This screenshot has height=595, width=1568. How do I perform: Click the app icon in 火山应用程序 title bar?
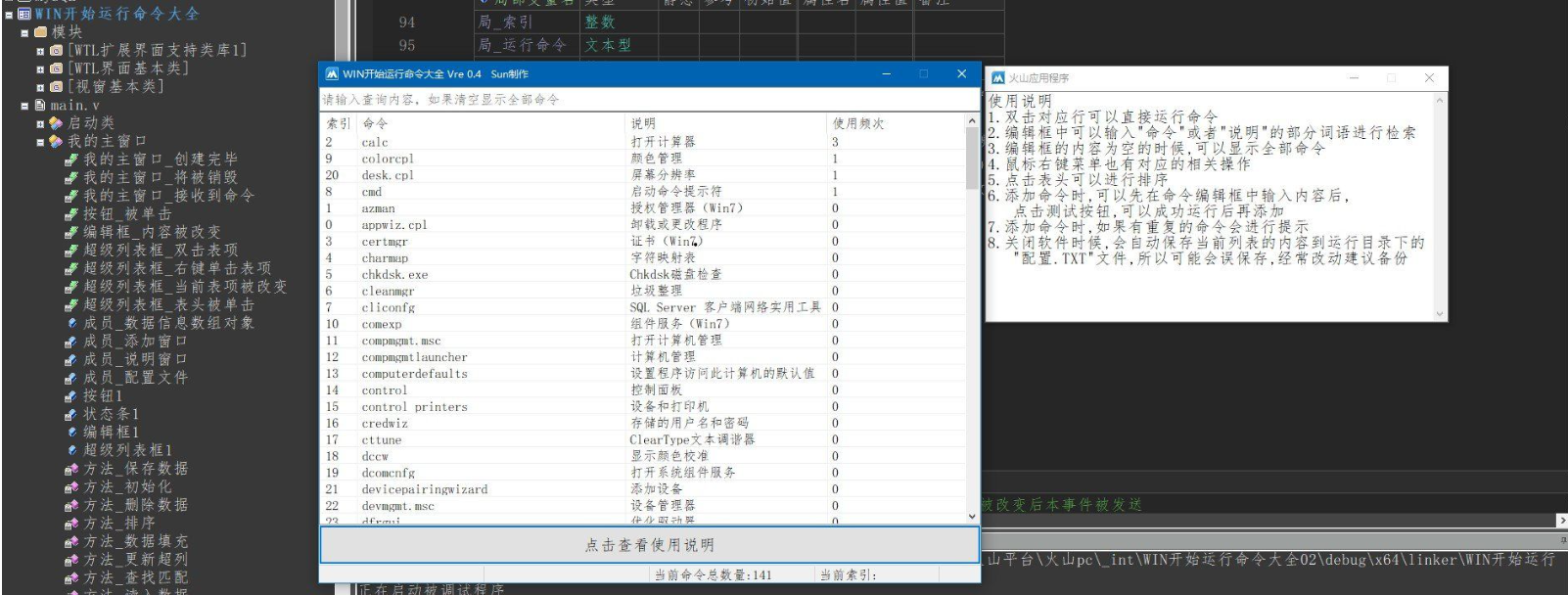(998, 77)
